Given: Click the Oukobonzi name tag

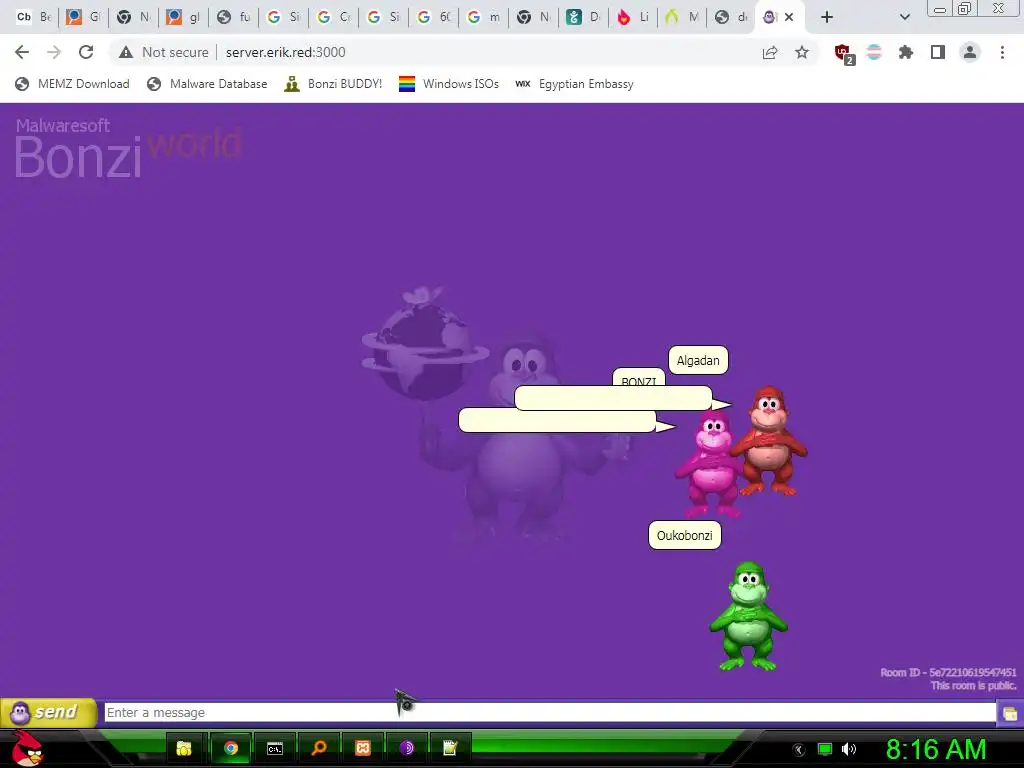Looking at the screenshot, I should 684,536.
